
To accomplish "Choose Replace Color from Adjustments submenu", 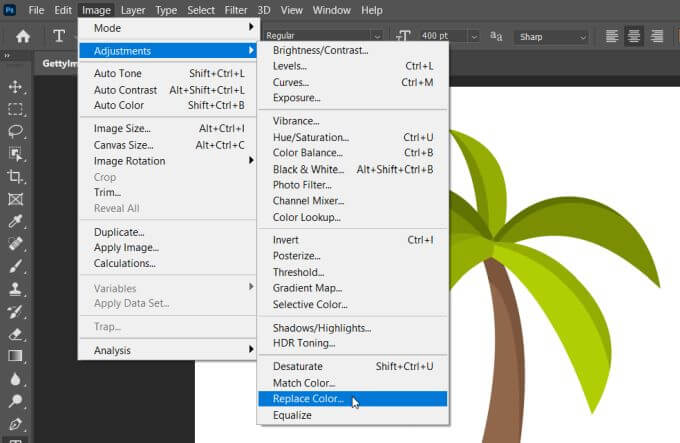I will (308, 399).
